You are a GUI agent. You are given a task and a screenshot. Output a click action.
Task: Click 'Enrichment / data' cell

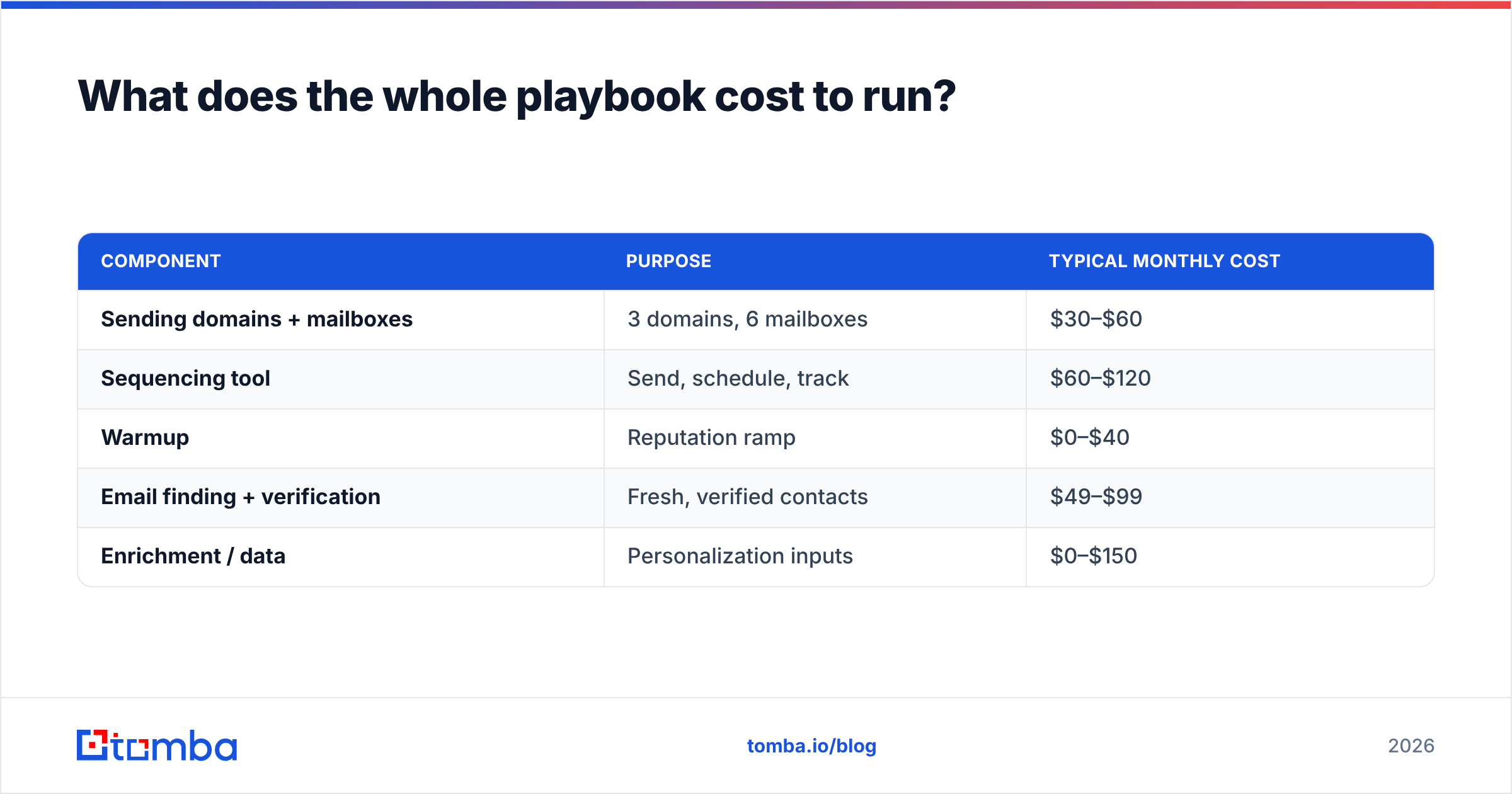[341, 556]
